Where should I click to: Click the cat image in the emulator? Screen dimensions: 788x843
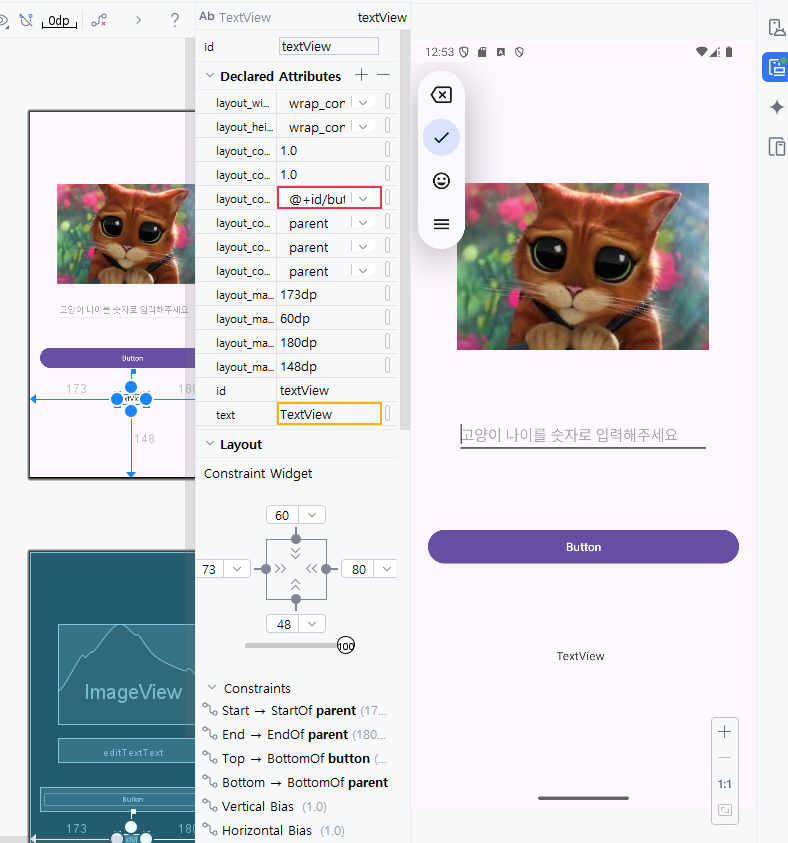583,267
